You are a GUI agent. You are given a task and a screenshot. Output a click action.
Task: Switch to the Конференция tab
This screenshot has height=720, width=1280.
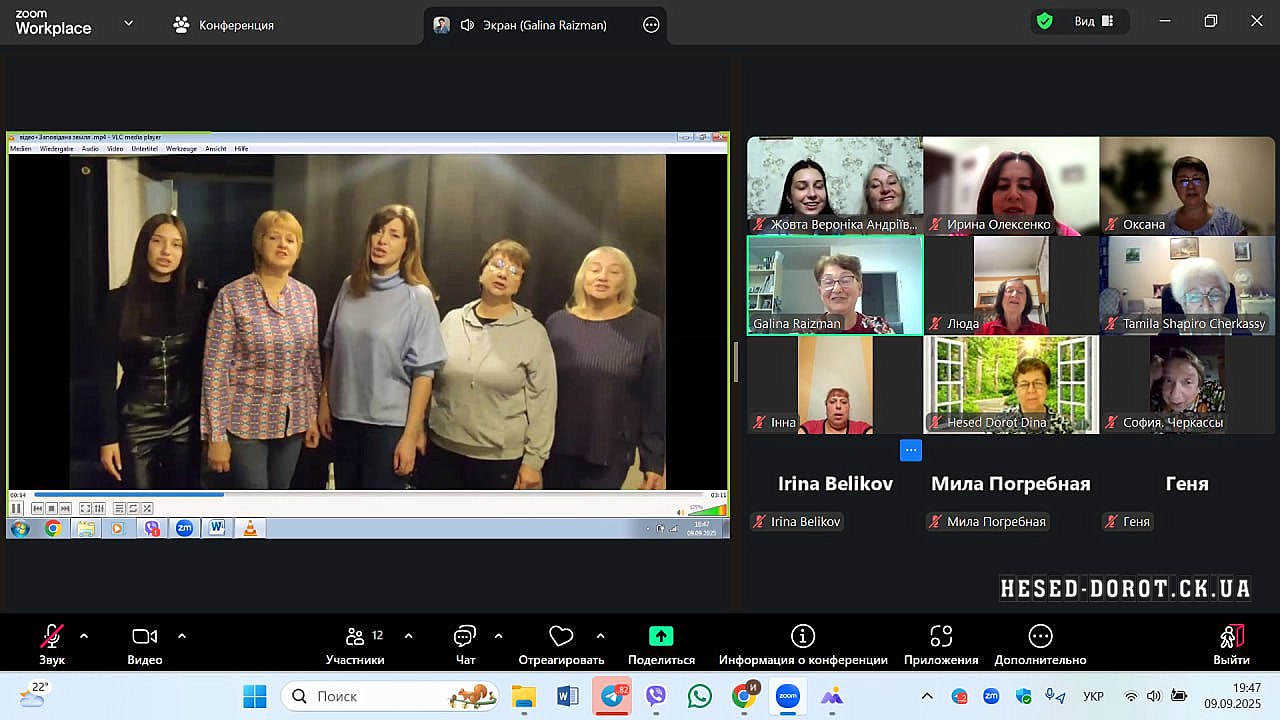[224, 25]
